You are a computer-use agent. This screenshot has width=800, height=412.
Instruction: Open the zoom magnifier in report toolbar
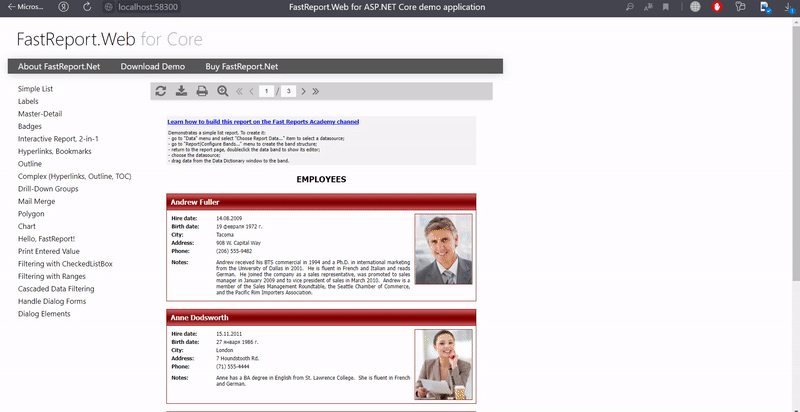(x=222, y=92)
